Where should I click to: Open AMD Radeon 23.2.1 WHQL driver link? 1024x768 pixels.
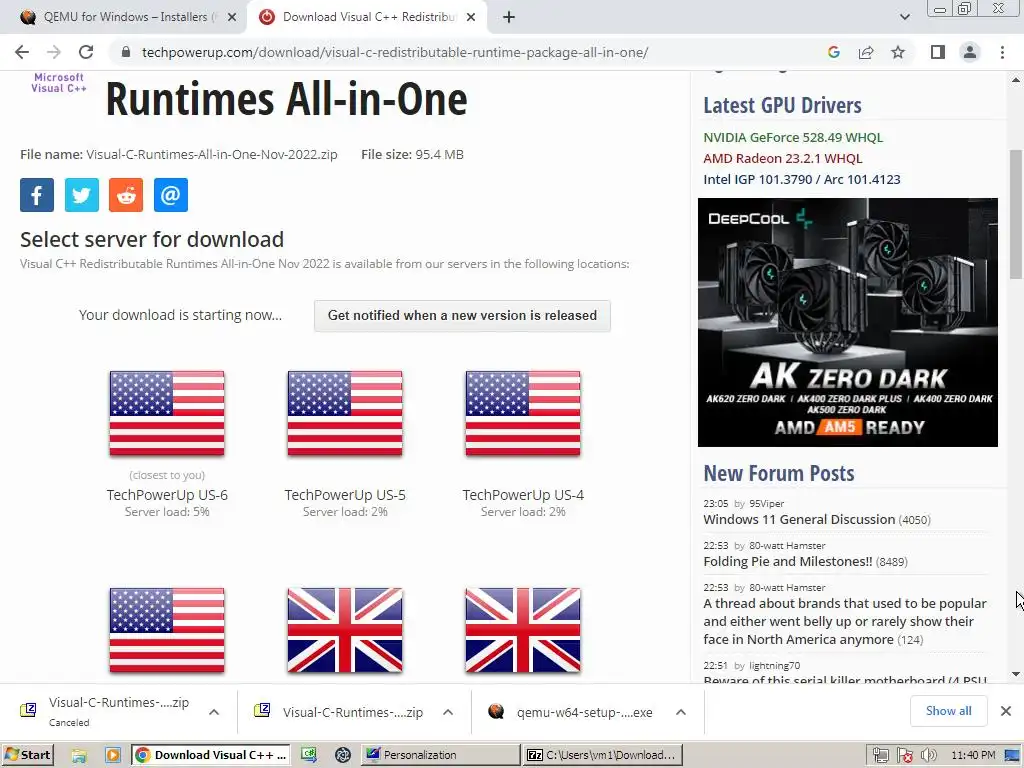tap(782, 158)
